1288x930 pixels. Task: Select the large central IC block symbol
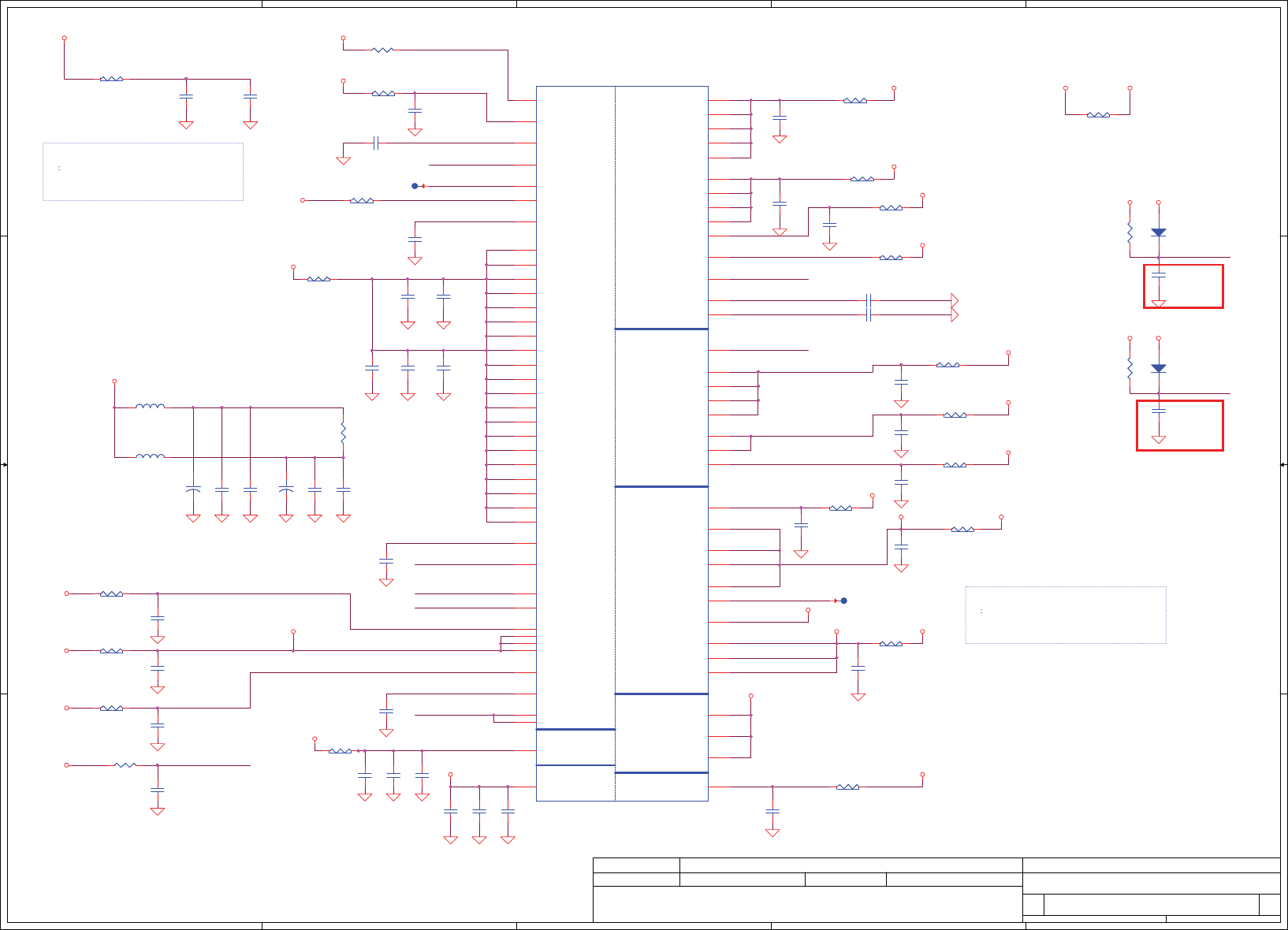point(622,444)
